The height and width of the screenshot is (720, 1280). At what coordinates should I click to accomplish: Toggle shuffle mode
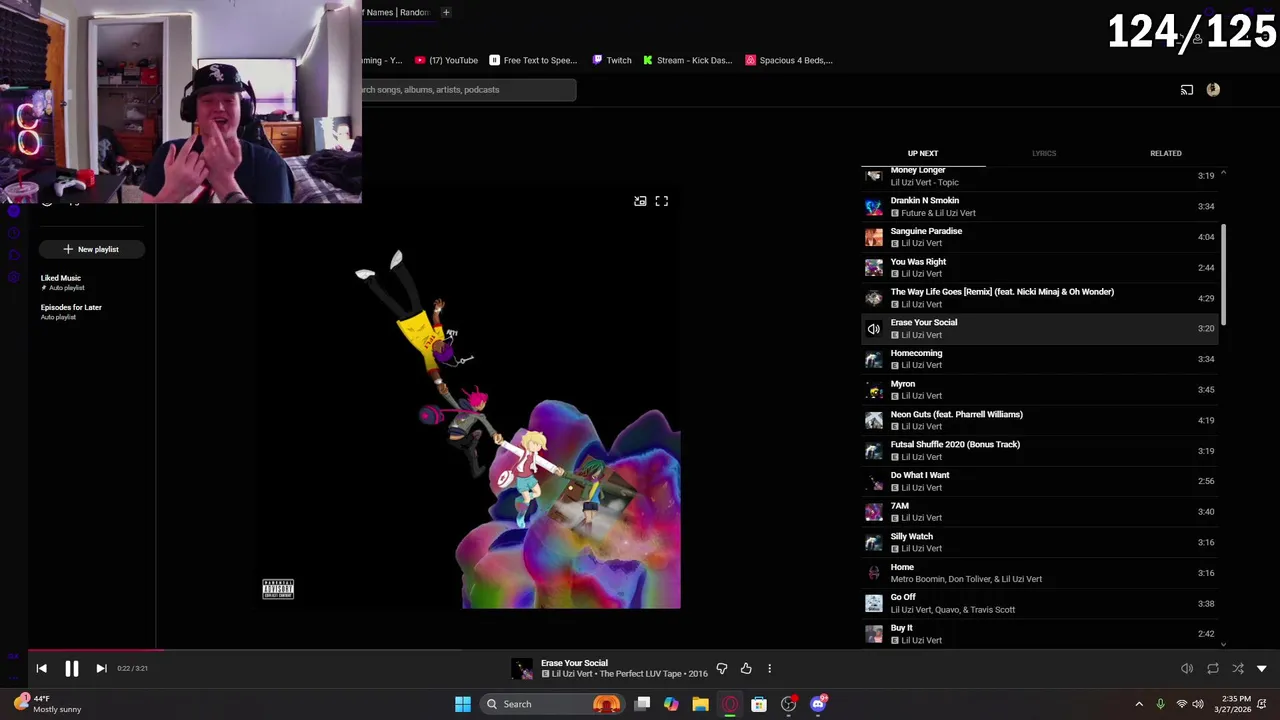(1238, 668)
